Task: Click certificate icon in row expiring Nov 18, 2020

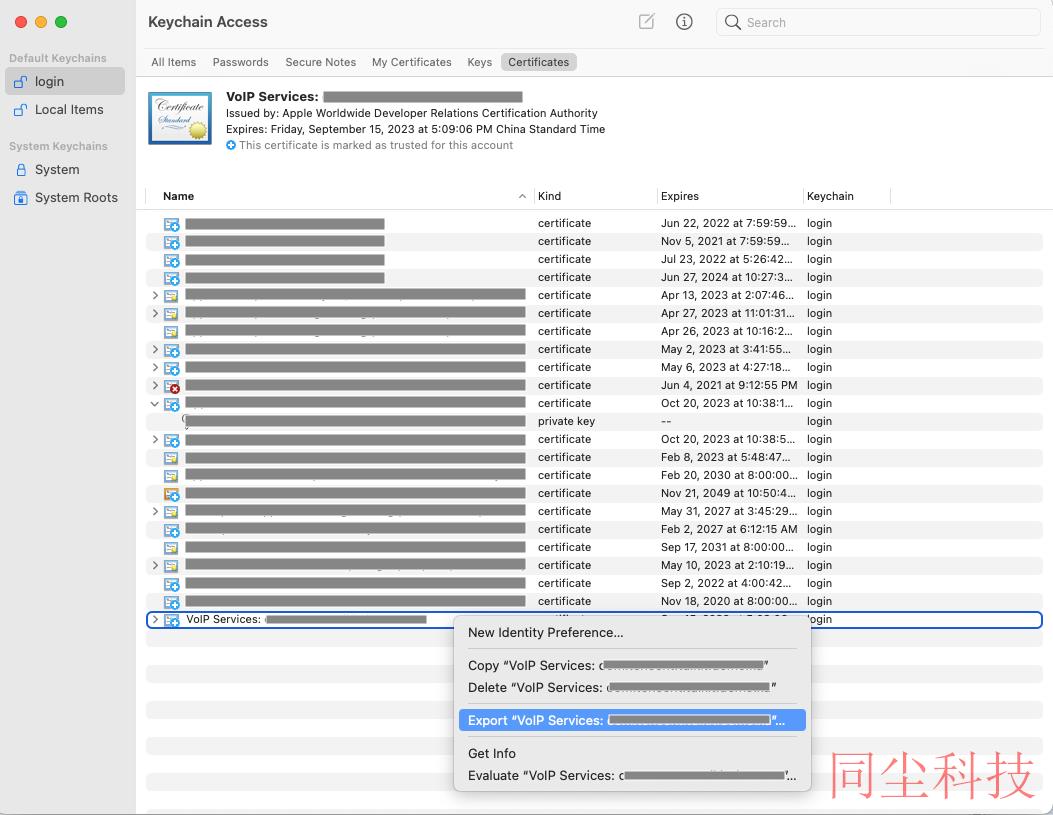Action: [172, 602]
